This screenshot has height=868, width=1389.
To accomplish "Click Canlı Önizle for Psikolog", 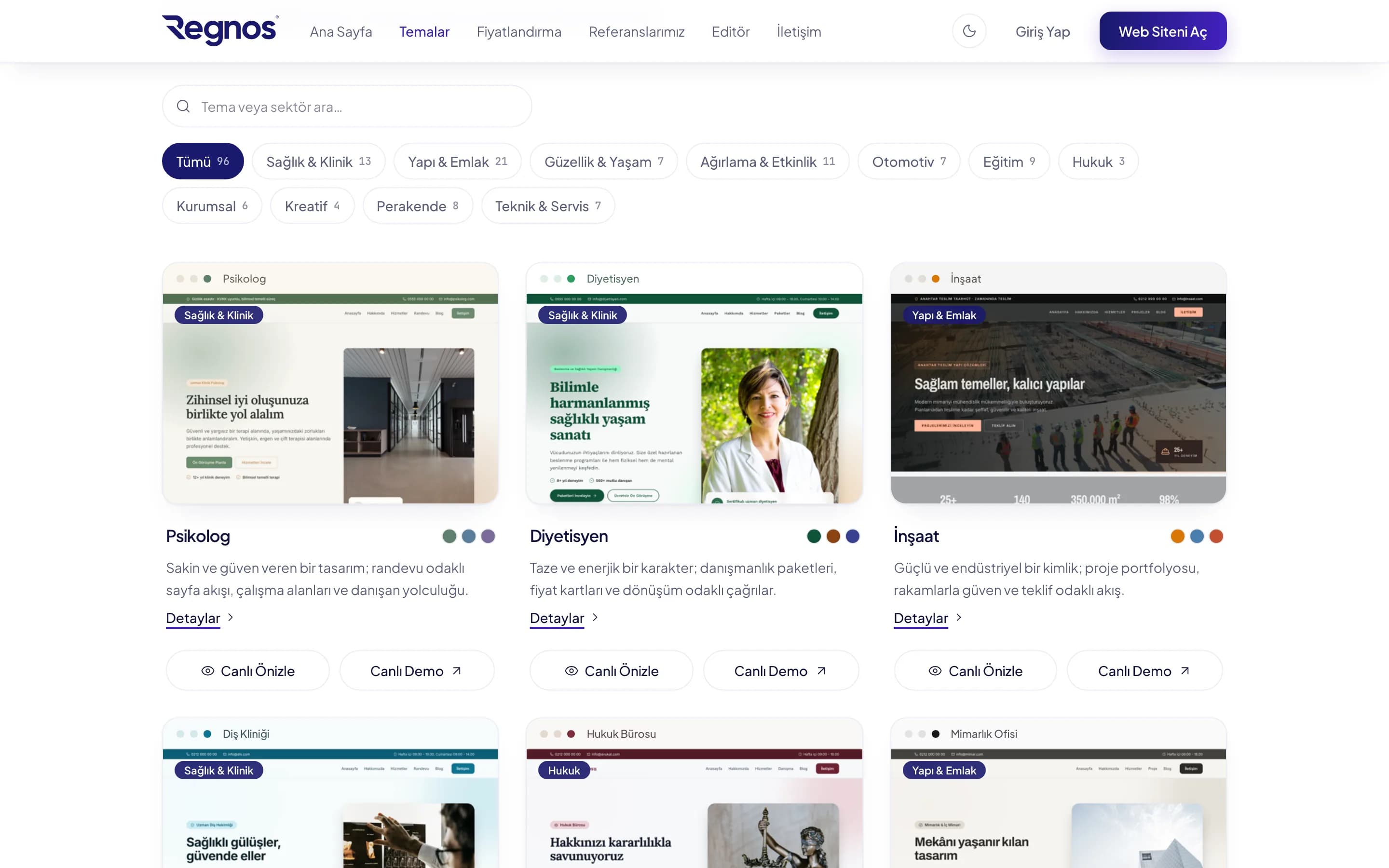I will pos(247,670).
